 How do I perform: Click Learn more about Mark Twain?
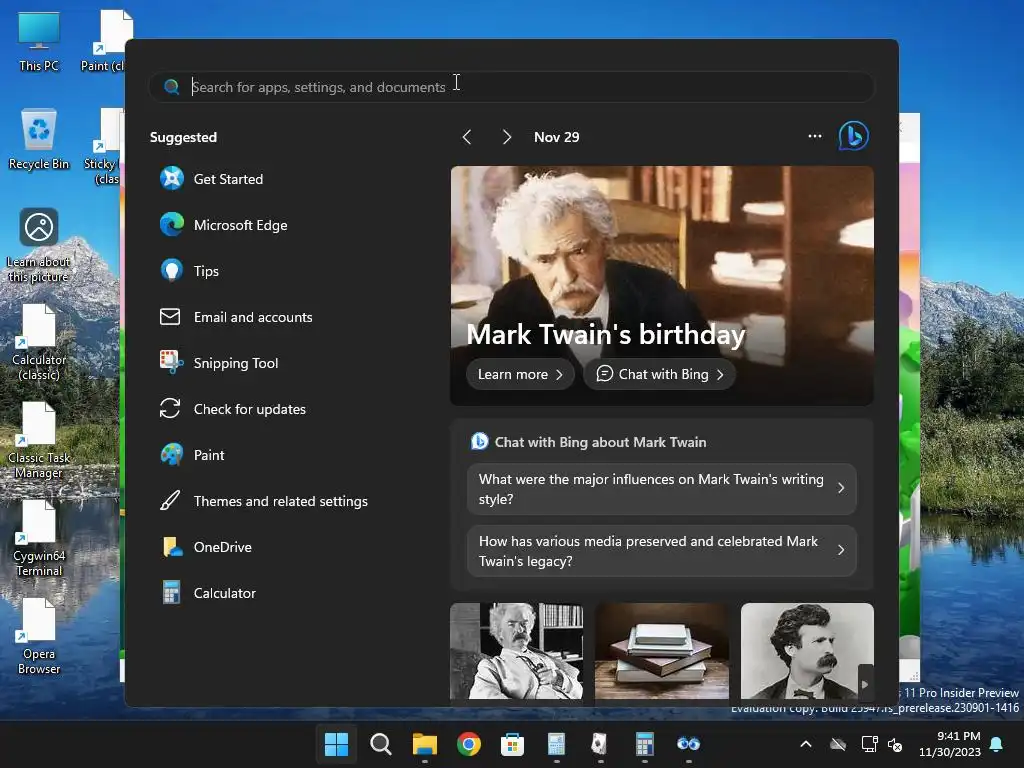point(520,374)
